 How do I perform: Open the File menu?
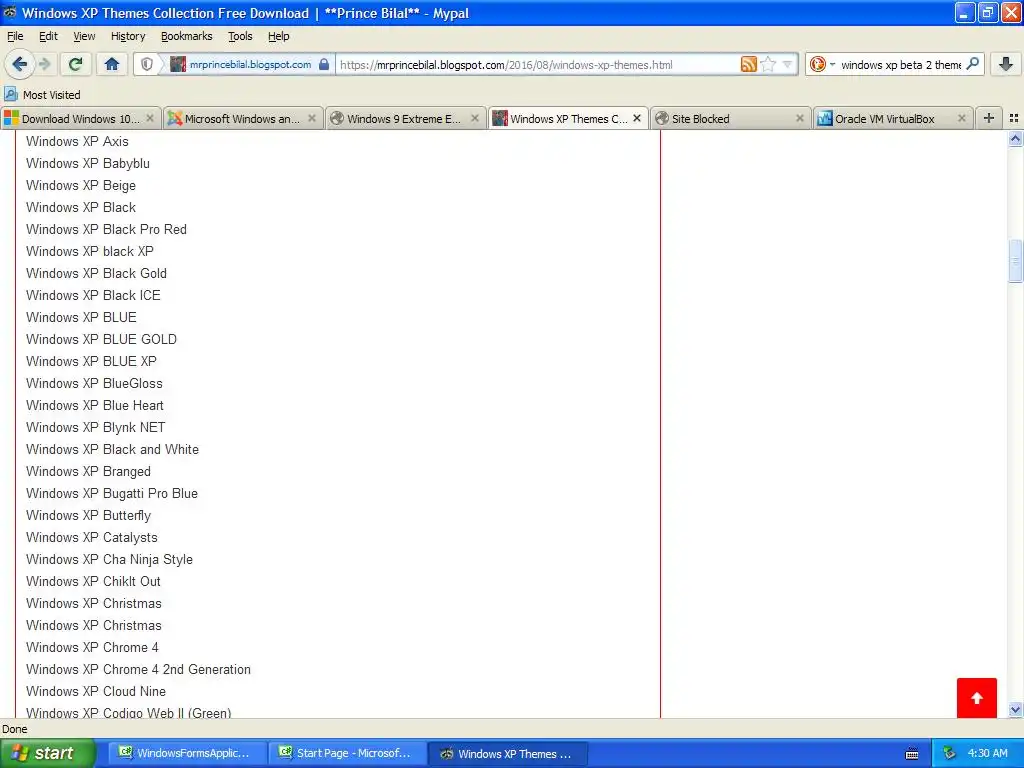coord(15,36)
